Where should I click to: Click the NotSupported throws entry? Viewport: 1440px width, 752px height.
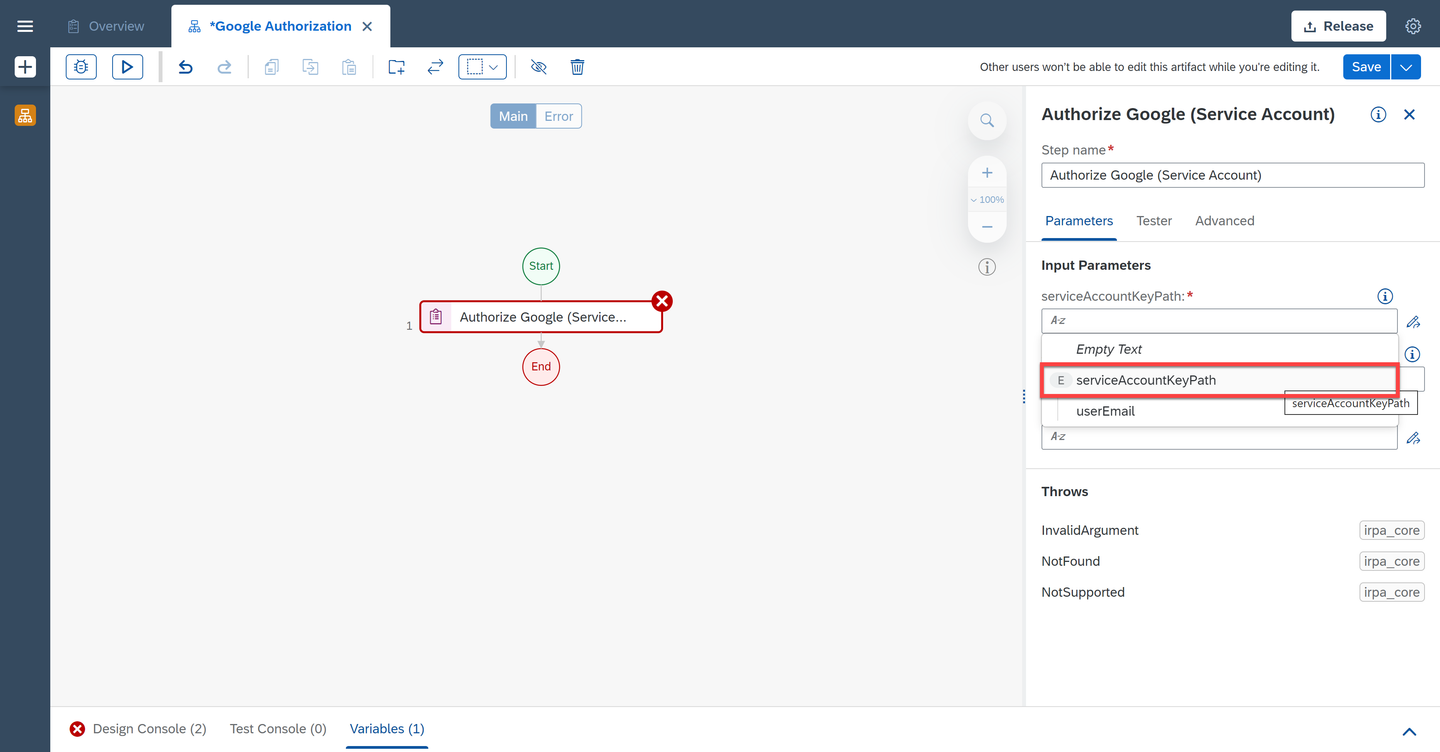coord(1083,592)
